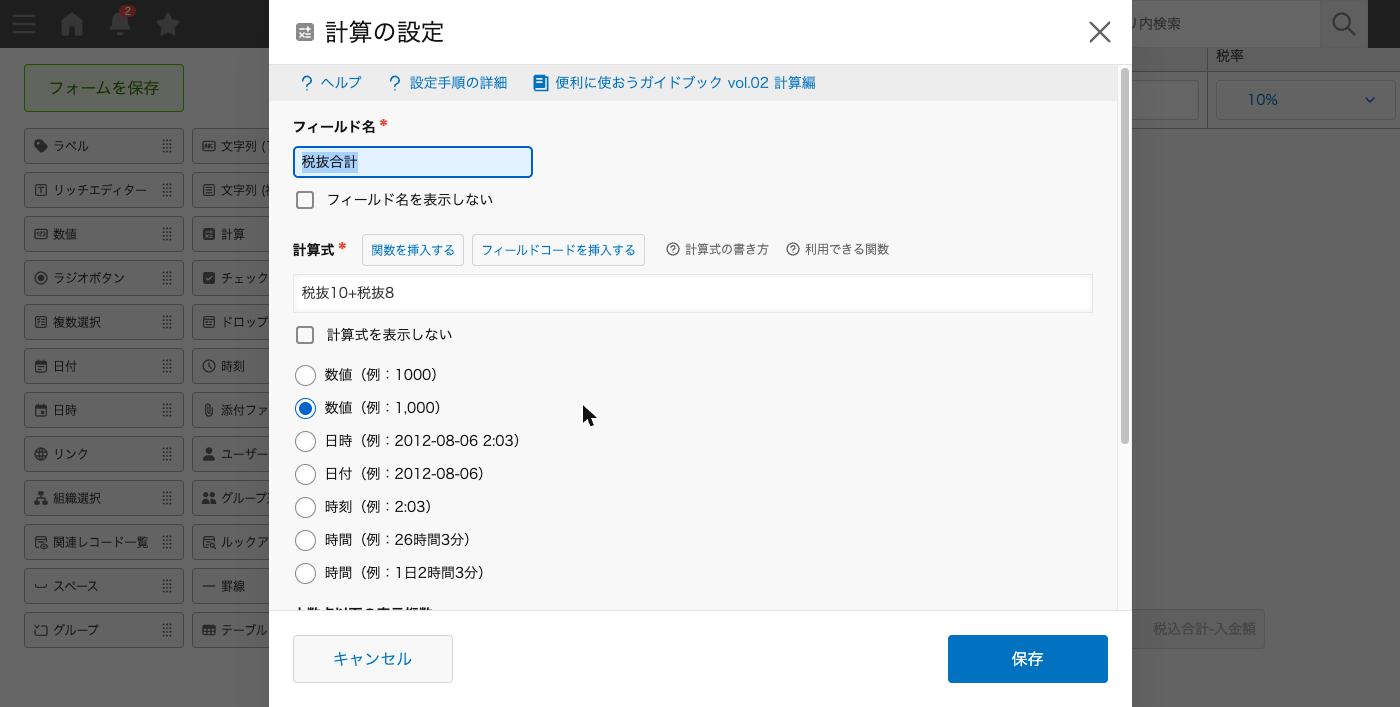Click the 複数選択 field icon
The image size is (1400, 707).
tap(41, 322)
